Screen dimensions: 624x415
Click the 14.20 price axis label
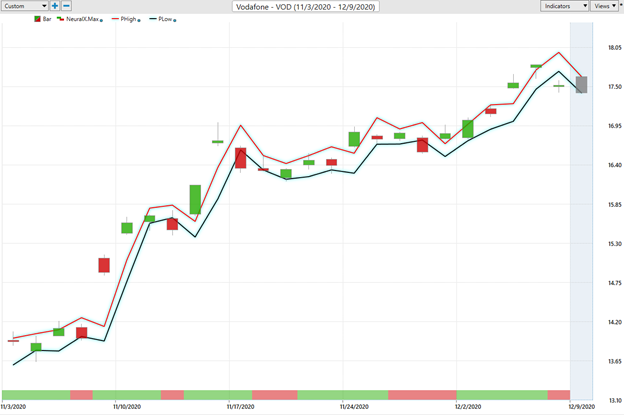click(x=614, y=322)
